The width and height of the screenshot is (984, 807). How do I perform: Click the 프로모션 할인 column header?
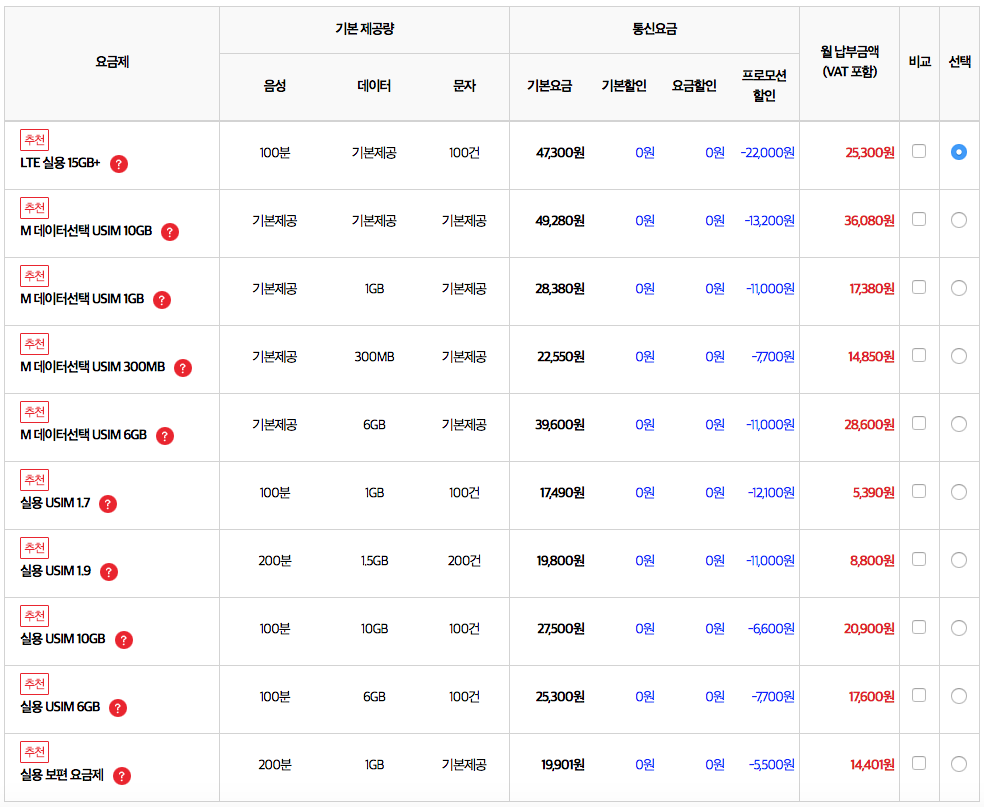(764, 85)
